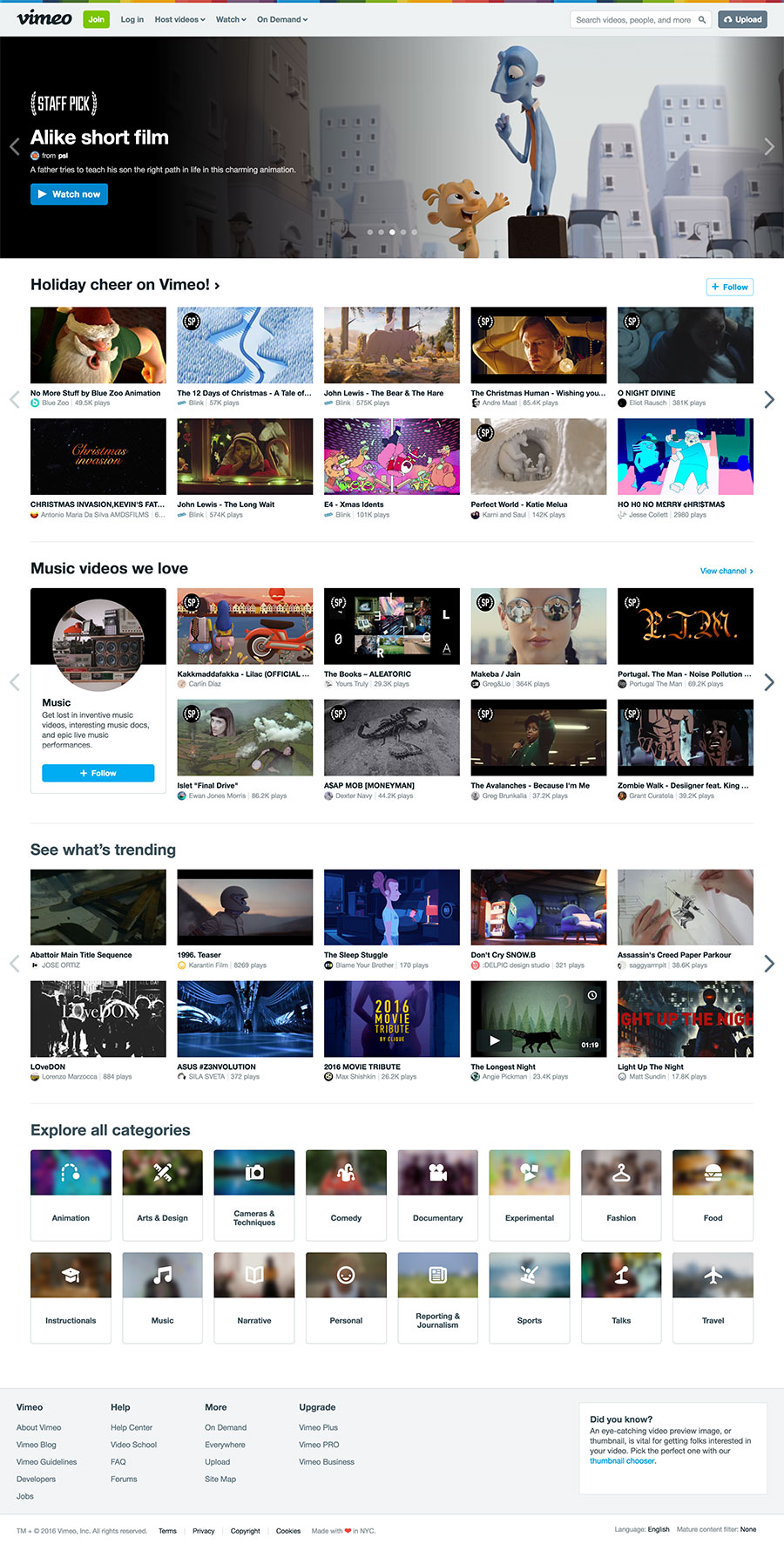This screenshot has width=784, height=1544.
Task: Click Privacy in the footer
Action: (204, 1530)
